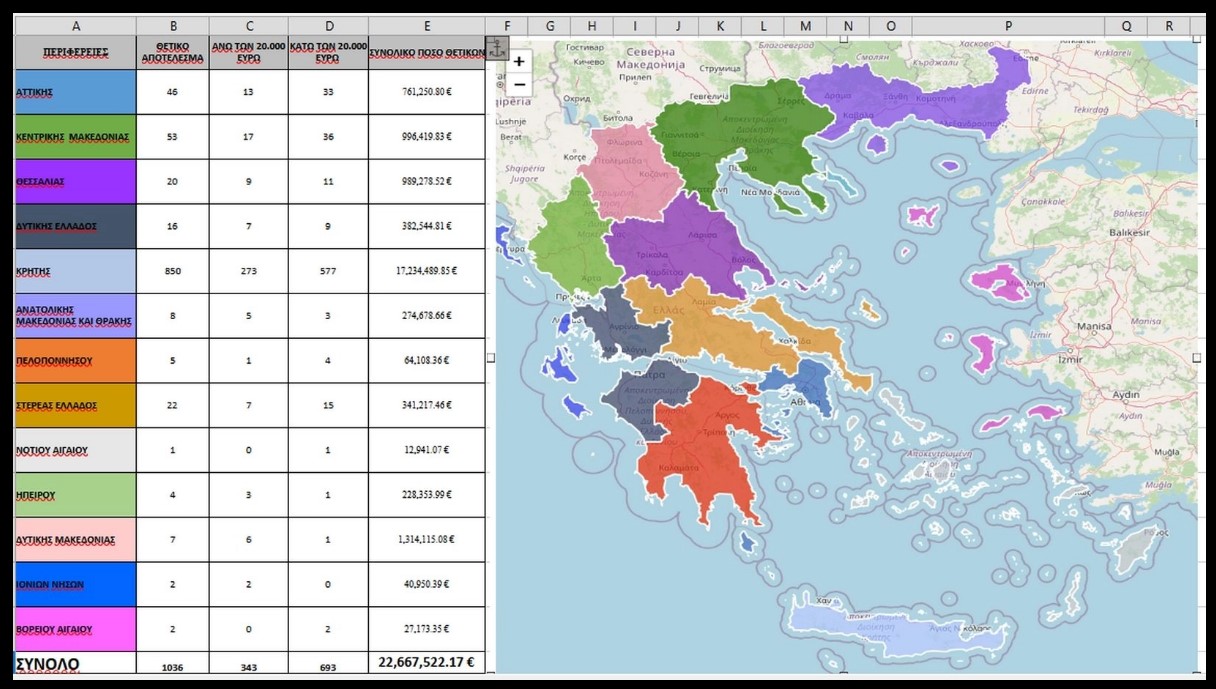Select cell with value 850 for ΚΡΗΤΗΣ
This screenshot has height=689, width=1216.
[172, 271]
